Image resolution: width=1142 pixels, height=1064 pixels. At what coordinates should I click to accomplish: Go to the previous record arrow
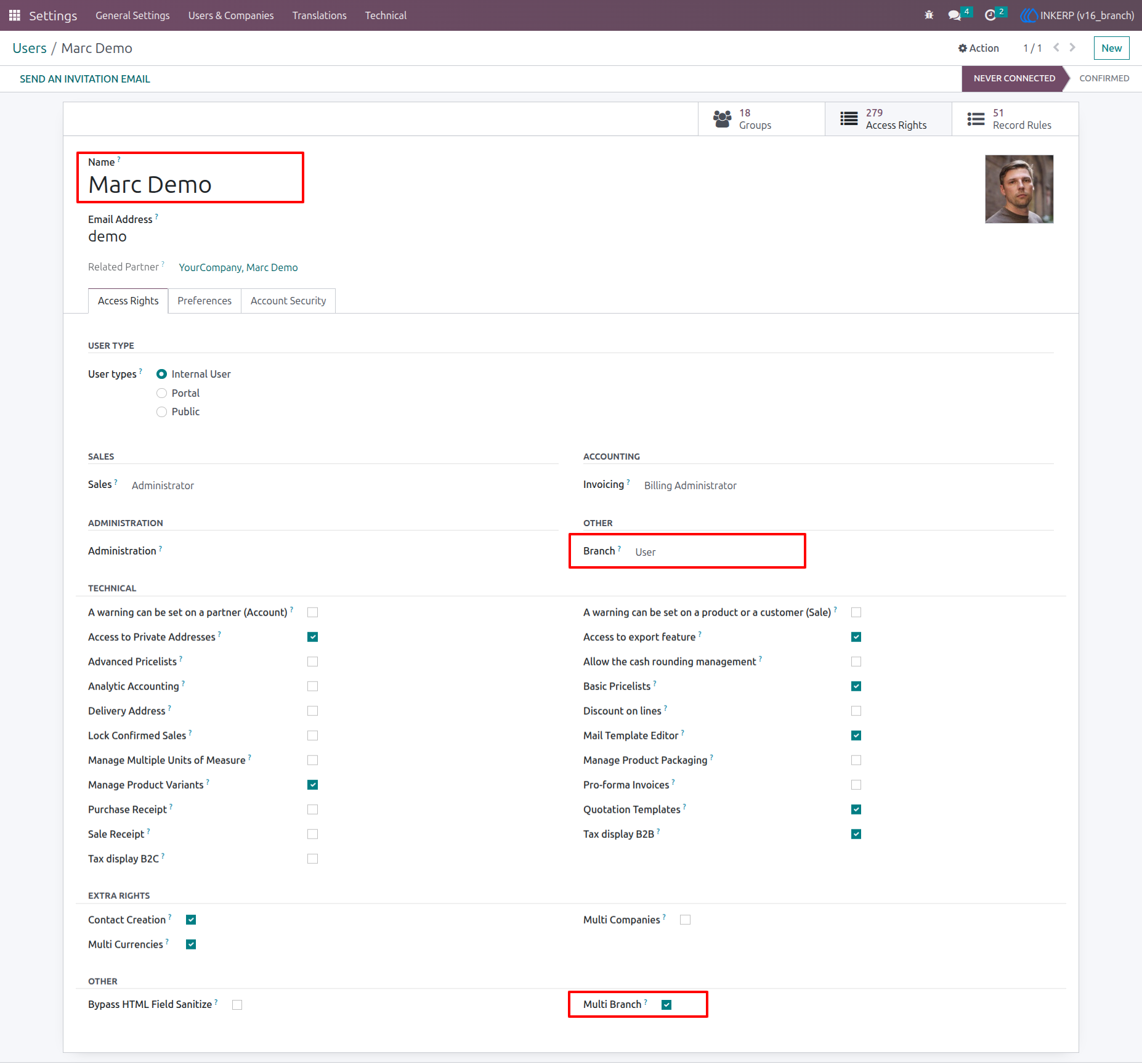pos(1056,47)
